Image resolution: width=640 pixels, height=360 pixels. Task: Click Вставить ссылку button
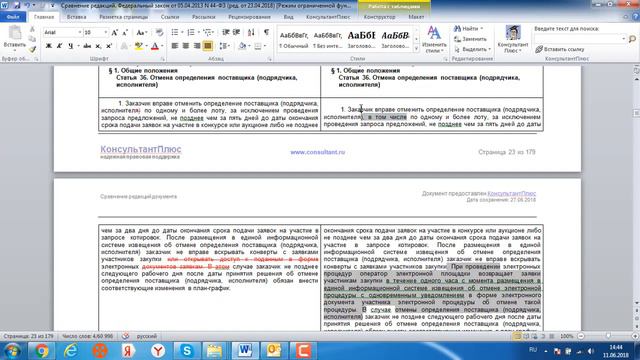pos(560,49)
